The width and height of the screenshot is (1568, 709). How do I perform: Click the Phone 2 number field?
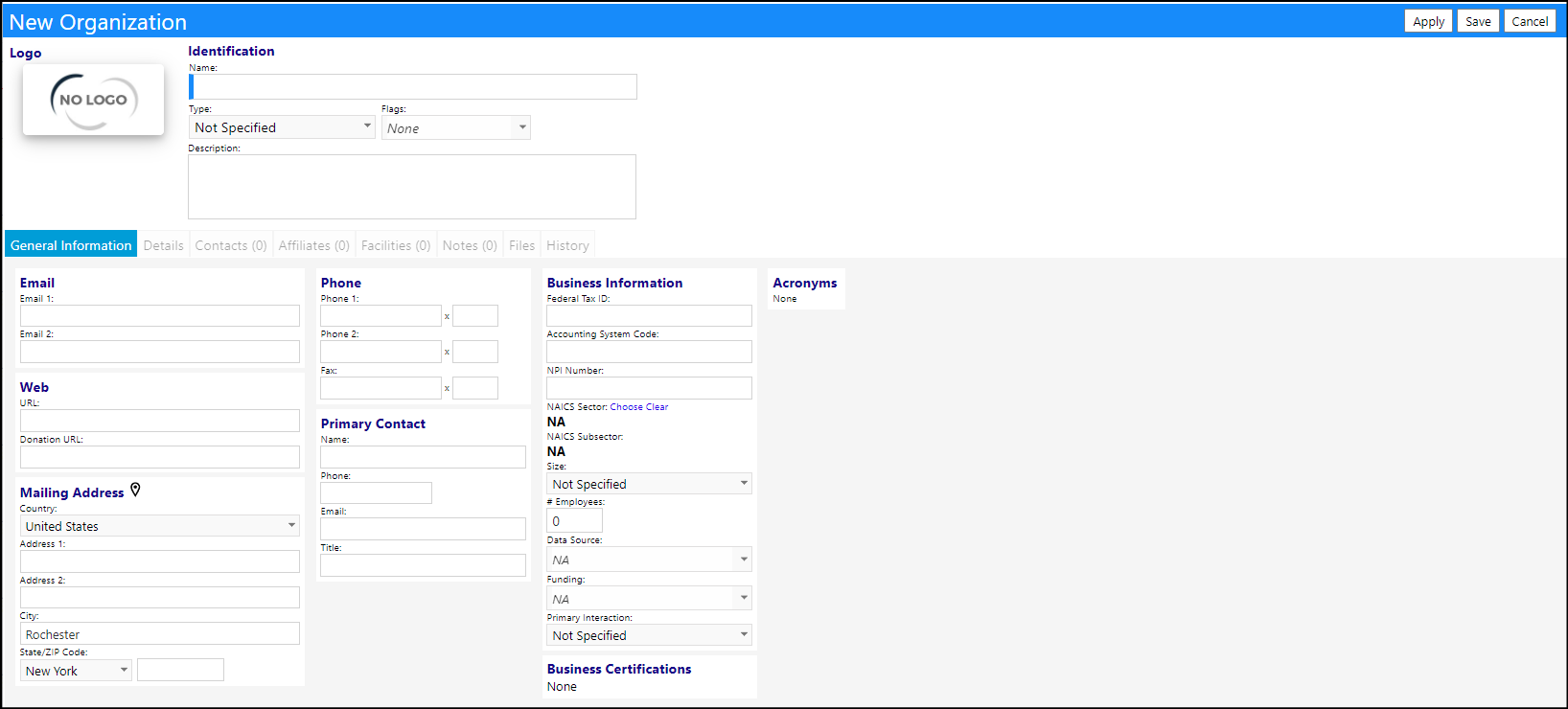click(380, 352)
